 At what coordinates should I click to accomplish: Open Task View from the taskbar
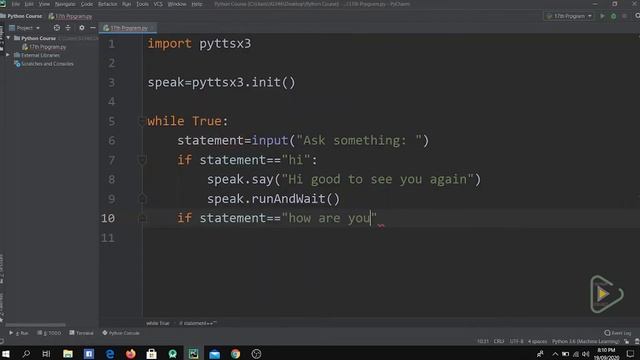pos(46,353)
